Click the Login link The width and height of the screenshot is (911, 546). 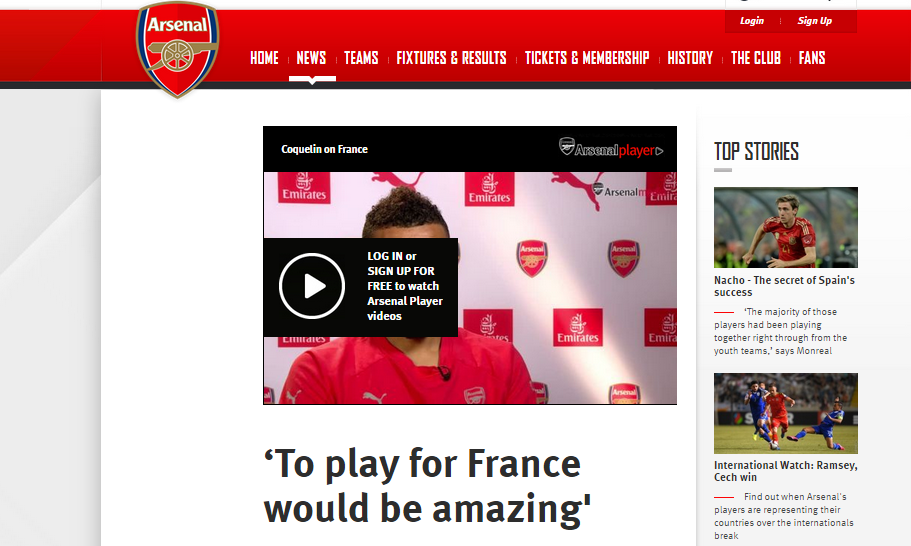[752, 21]
